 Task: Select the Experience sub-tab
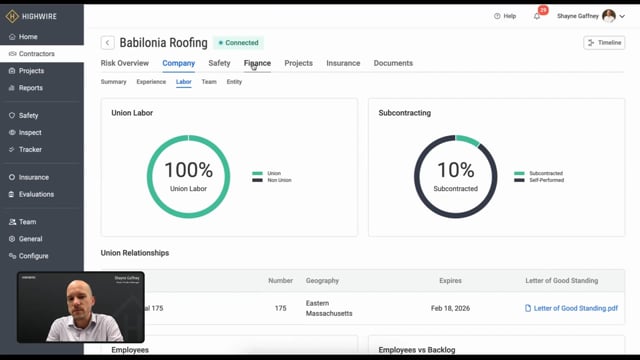coord(151,82)
